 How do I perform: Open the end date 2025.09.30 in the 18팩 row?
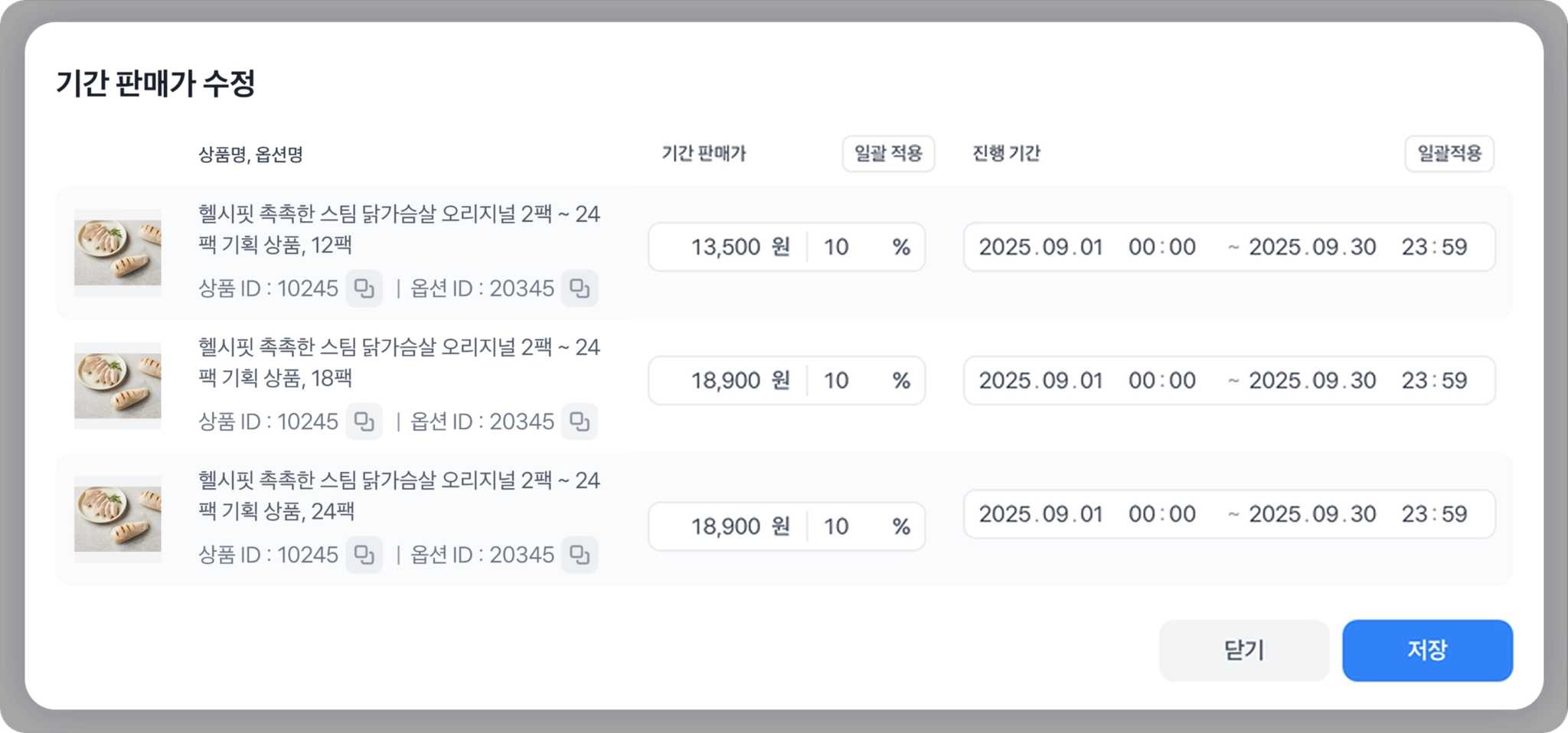click(x=1312, y=380)
